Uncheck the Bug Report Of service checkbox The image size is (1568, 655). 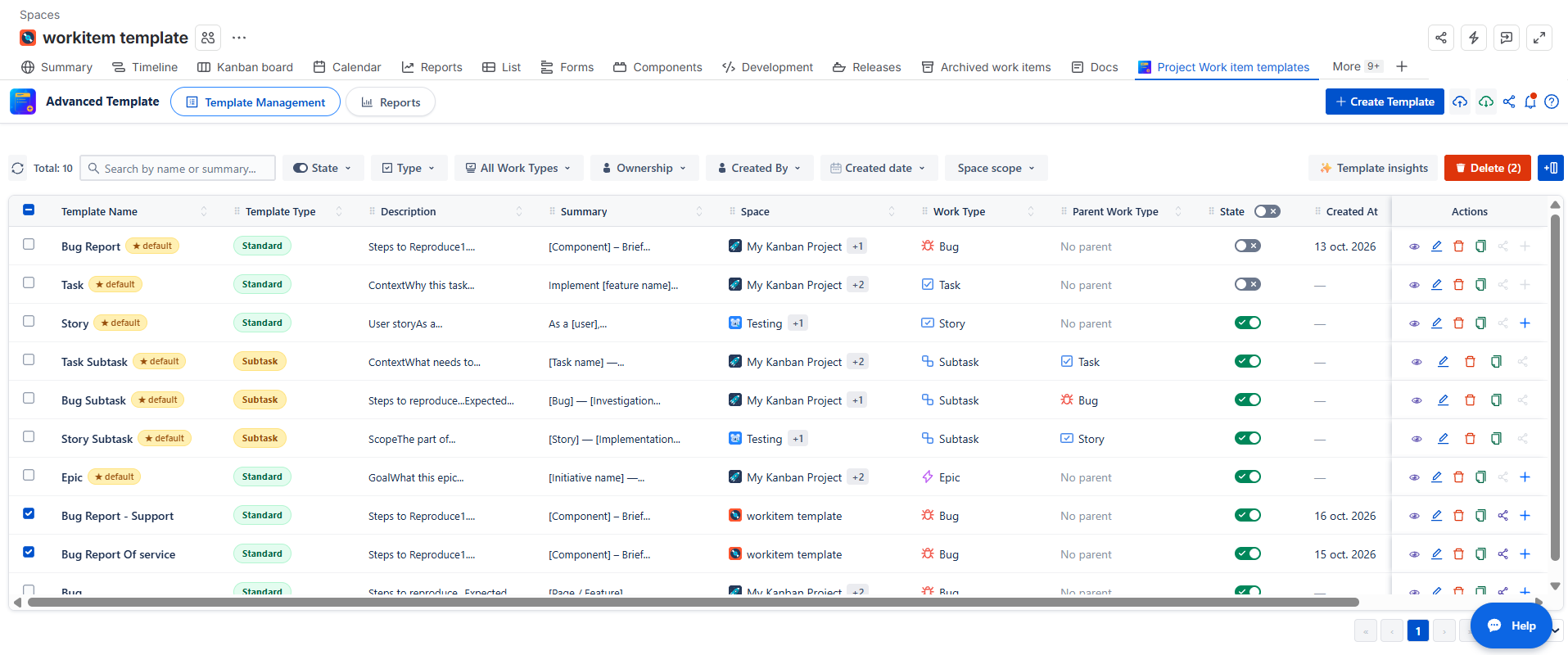tap(29, 553)
